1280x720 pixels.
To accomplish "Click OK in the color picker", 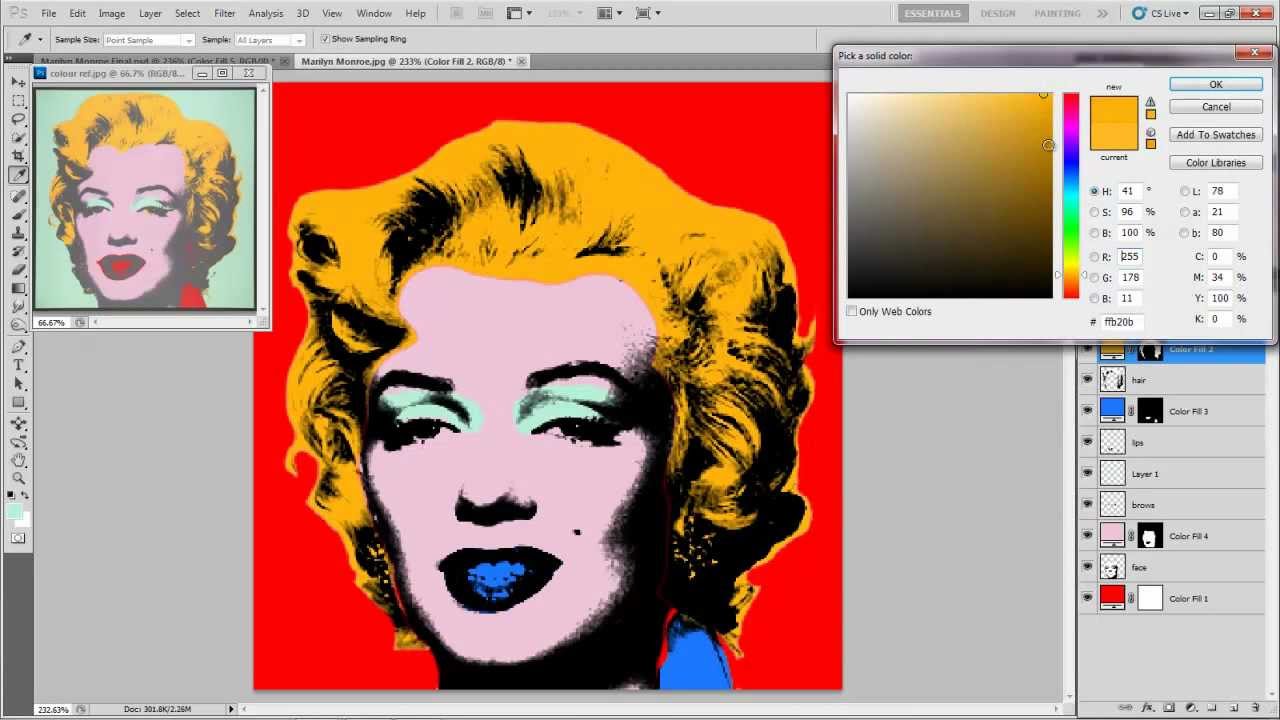I will point(1216,85).
